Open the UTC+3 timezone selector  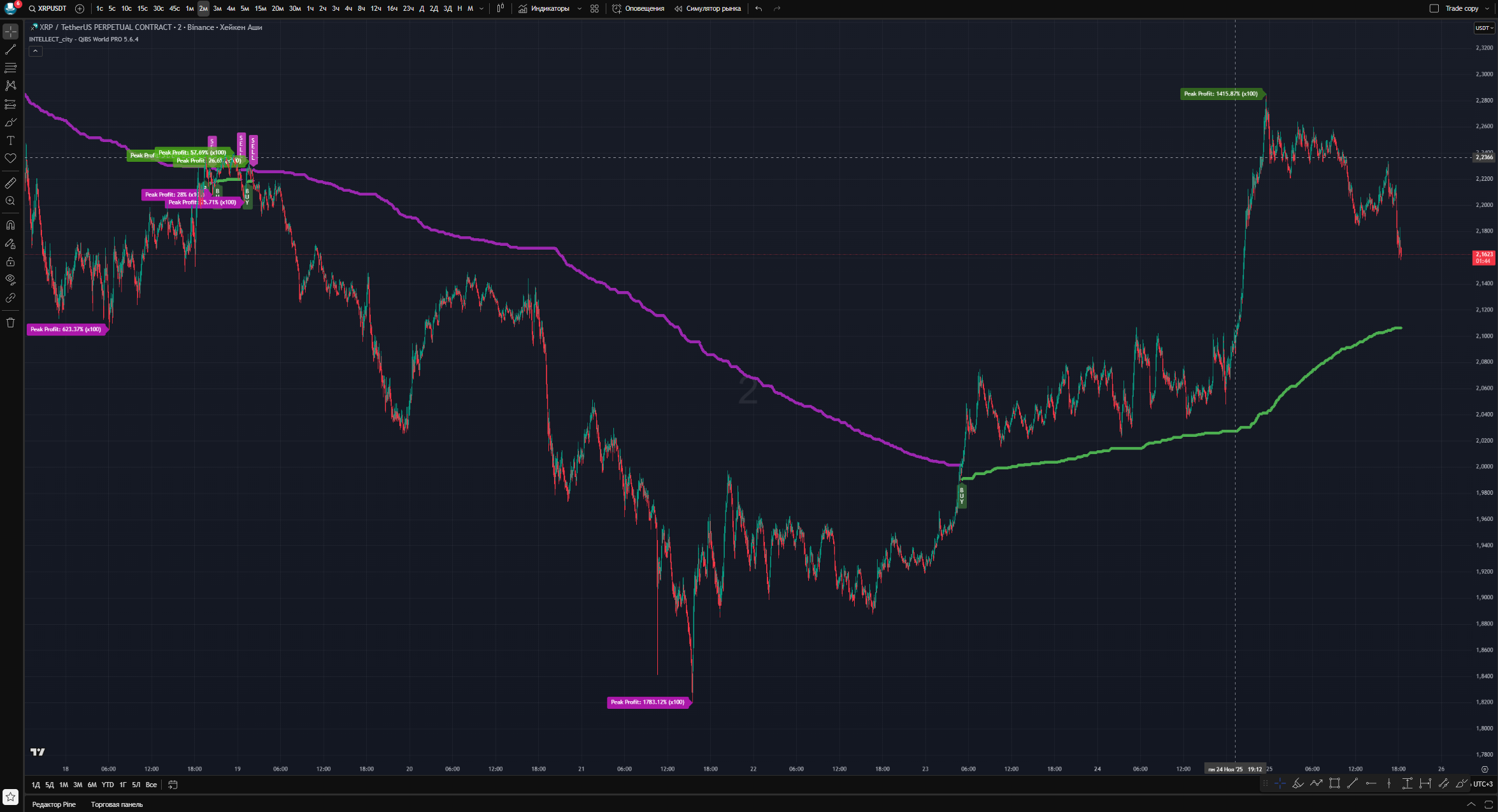1483,784
